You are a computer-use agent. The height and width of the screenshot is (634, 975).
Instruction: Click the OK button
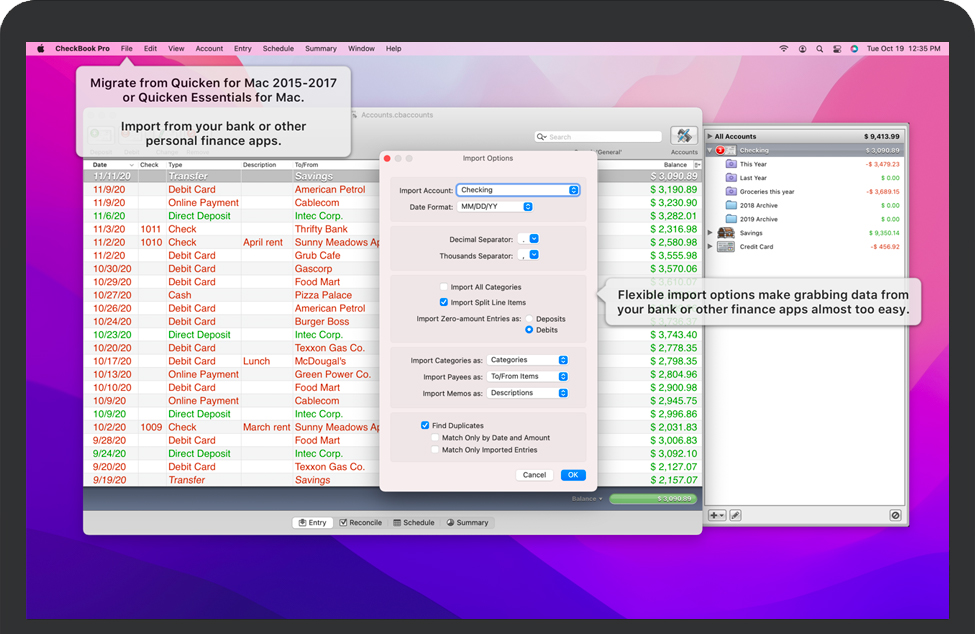pos(573,475)
